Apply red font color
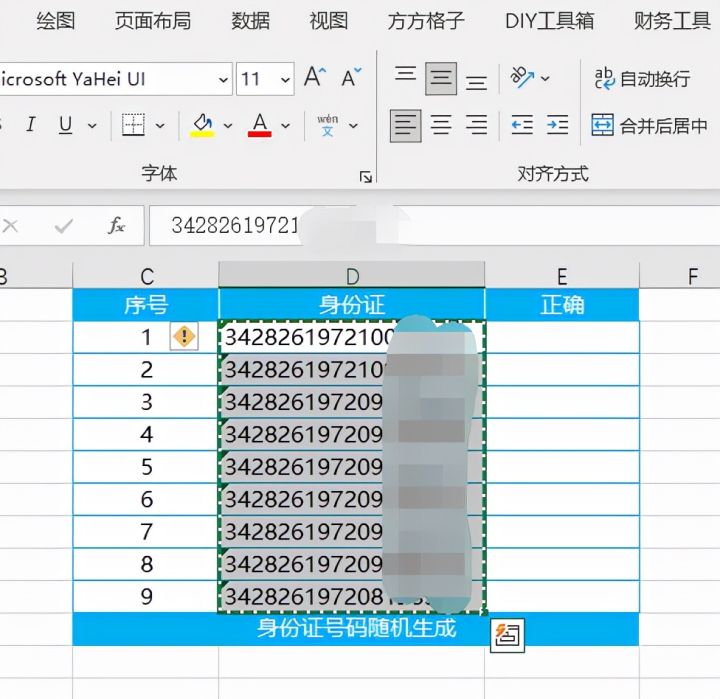This screenshot has height=699, width=720. pyautogui.click(x=259, y=125)
